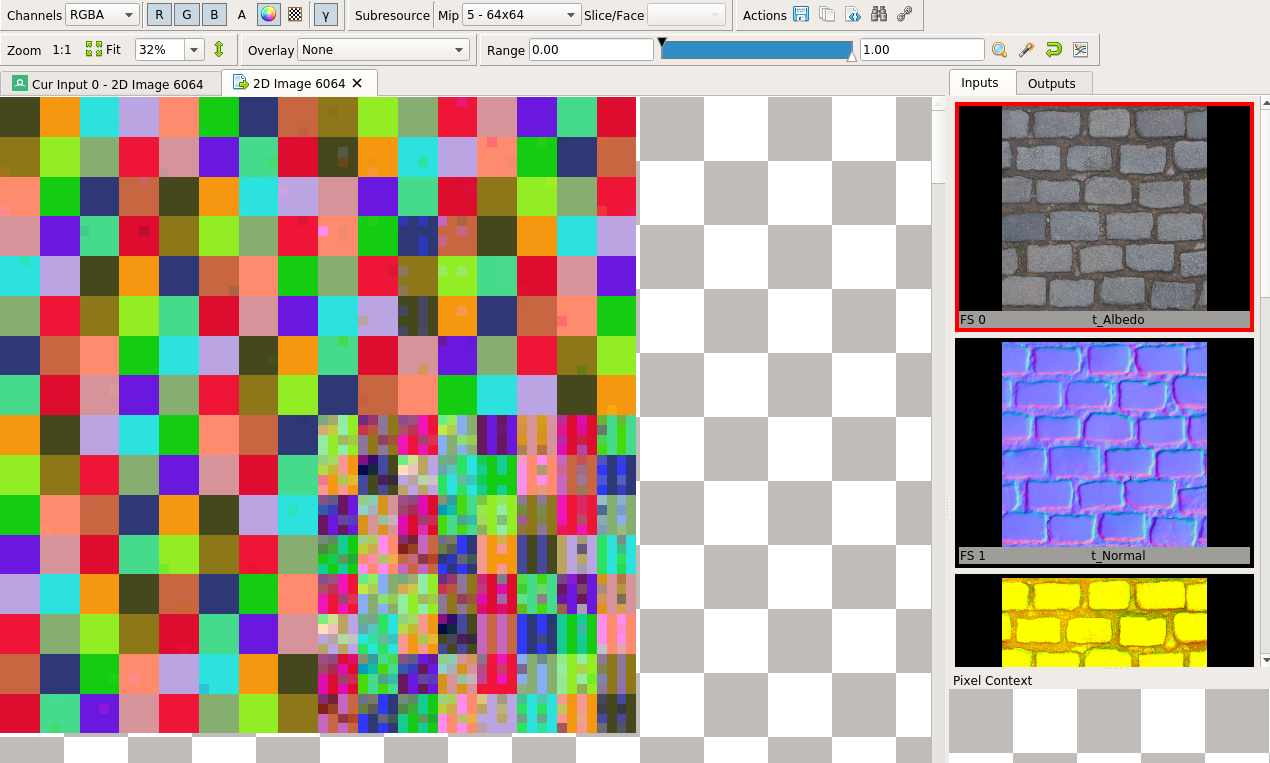Click the Pixel Context preview area

(x=1108, y=726)
